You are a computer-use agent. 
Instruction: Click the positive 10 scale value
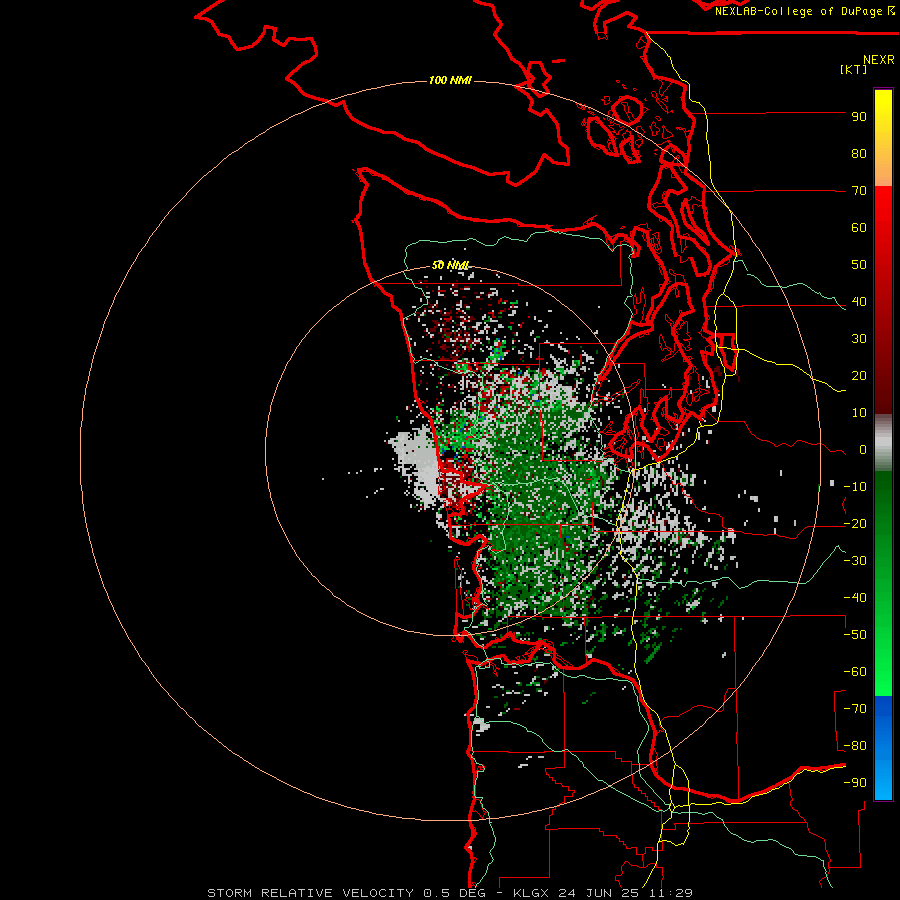[859, 413]
